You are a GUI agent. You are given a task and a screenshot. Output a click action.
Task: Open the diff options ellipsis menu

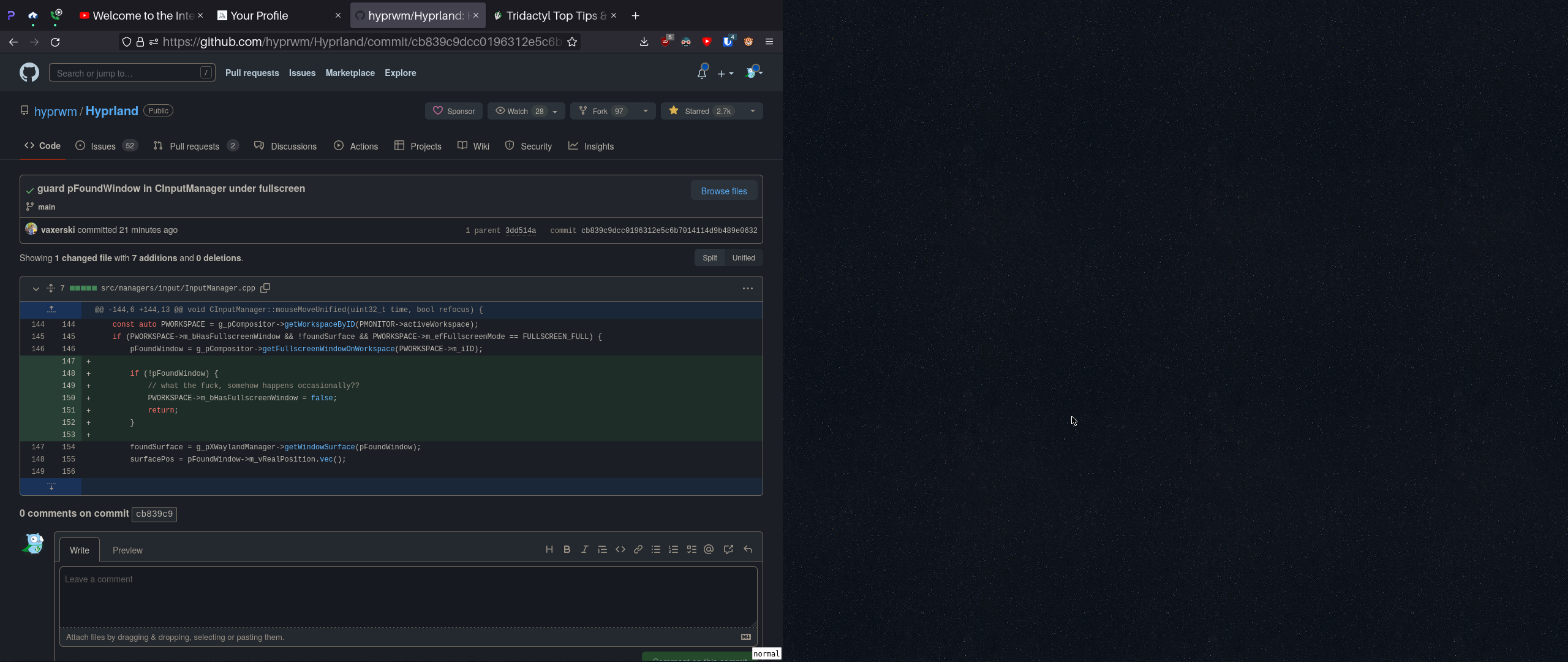747,288
